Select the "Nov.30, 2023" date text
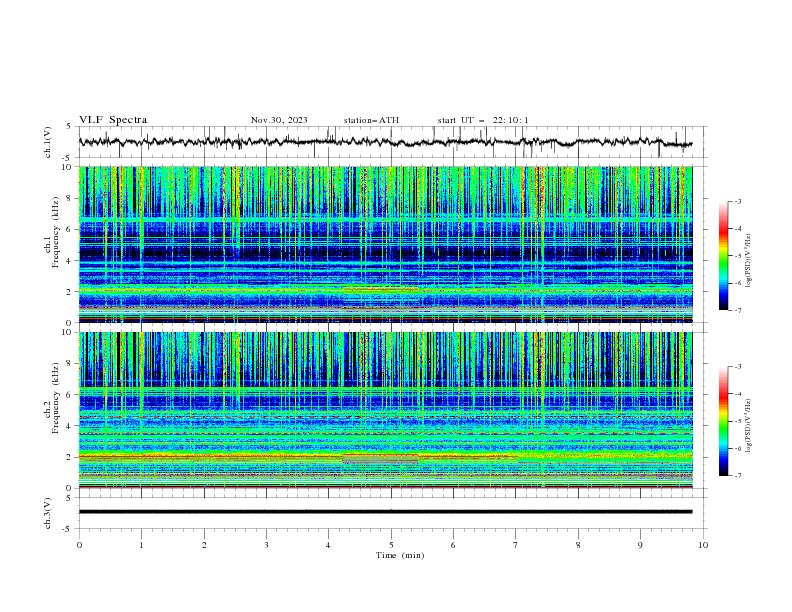This screenshot has height=612, width=792. (x=279, y=120)
